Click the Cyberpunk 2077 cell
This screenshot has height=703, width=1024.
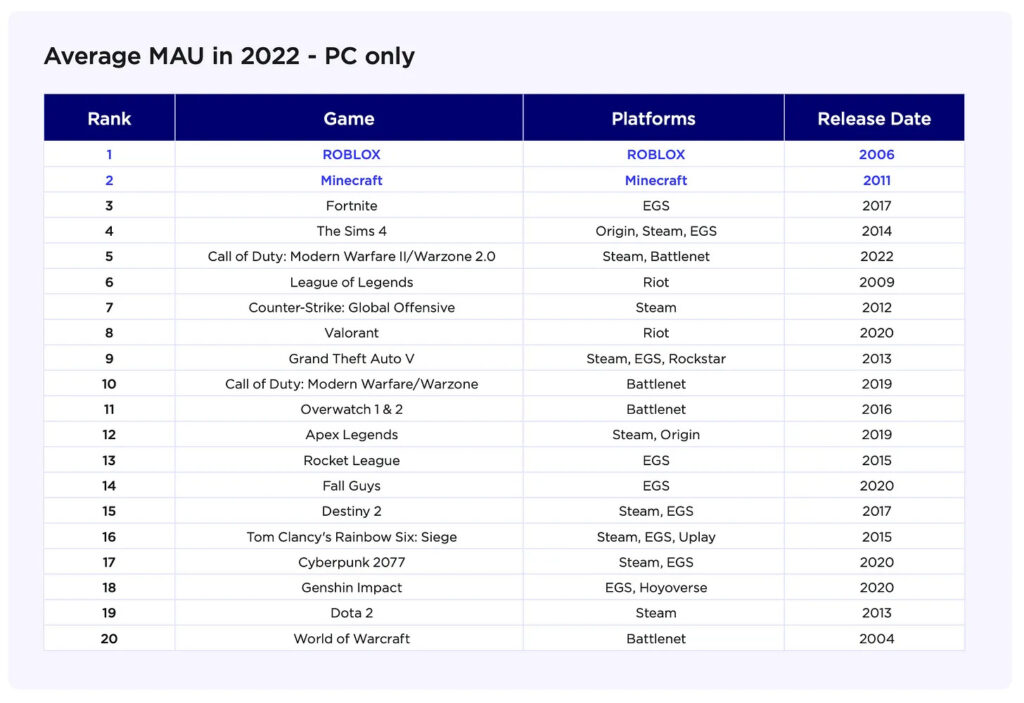(351, 562)
